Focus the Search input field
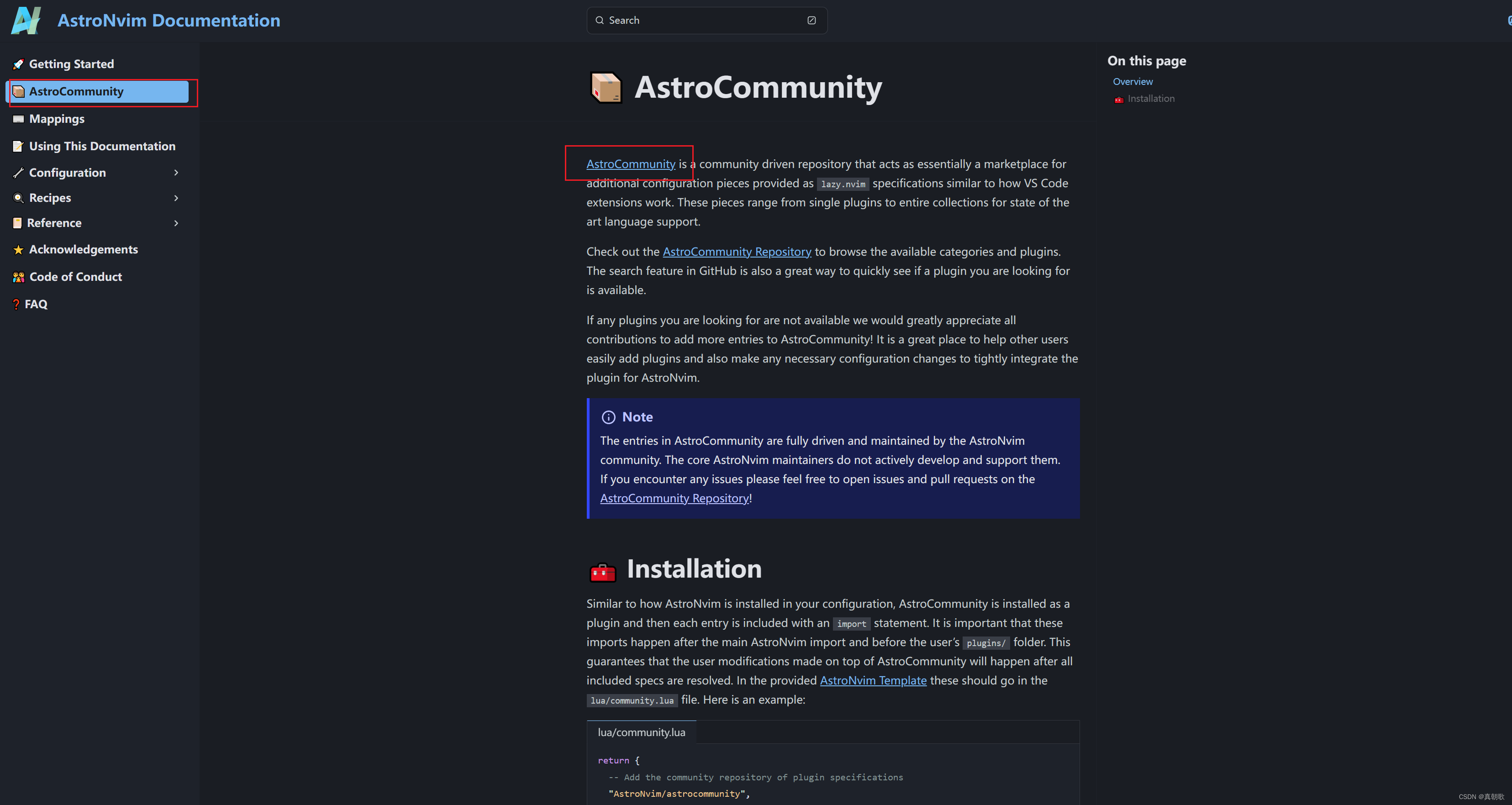Screen dimensions: 1512x805 [704, 21]
